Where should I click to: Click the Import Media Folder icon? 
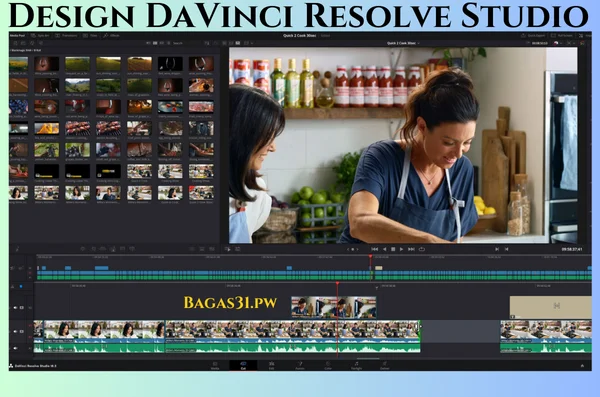[24, 43]
